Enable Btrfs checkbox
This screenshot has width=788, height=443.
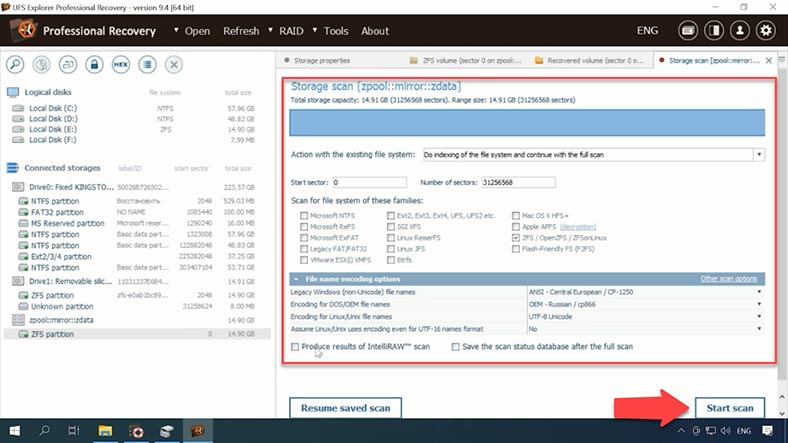click(390, 260)
